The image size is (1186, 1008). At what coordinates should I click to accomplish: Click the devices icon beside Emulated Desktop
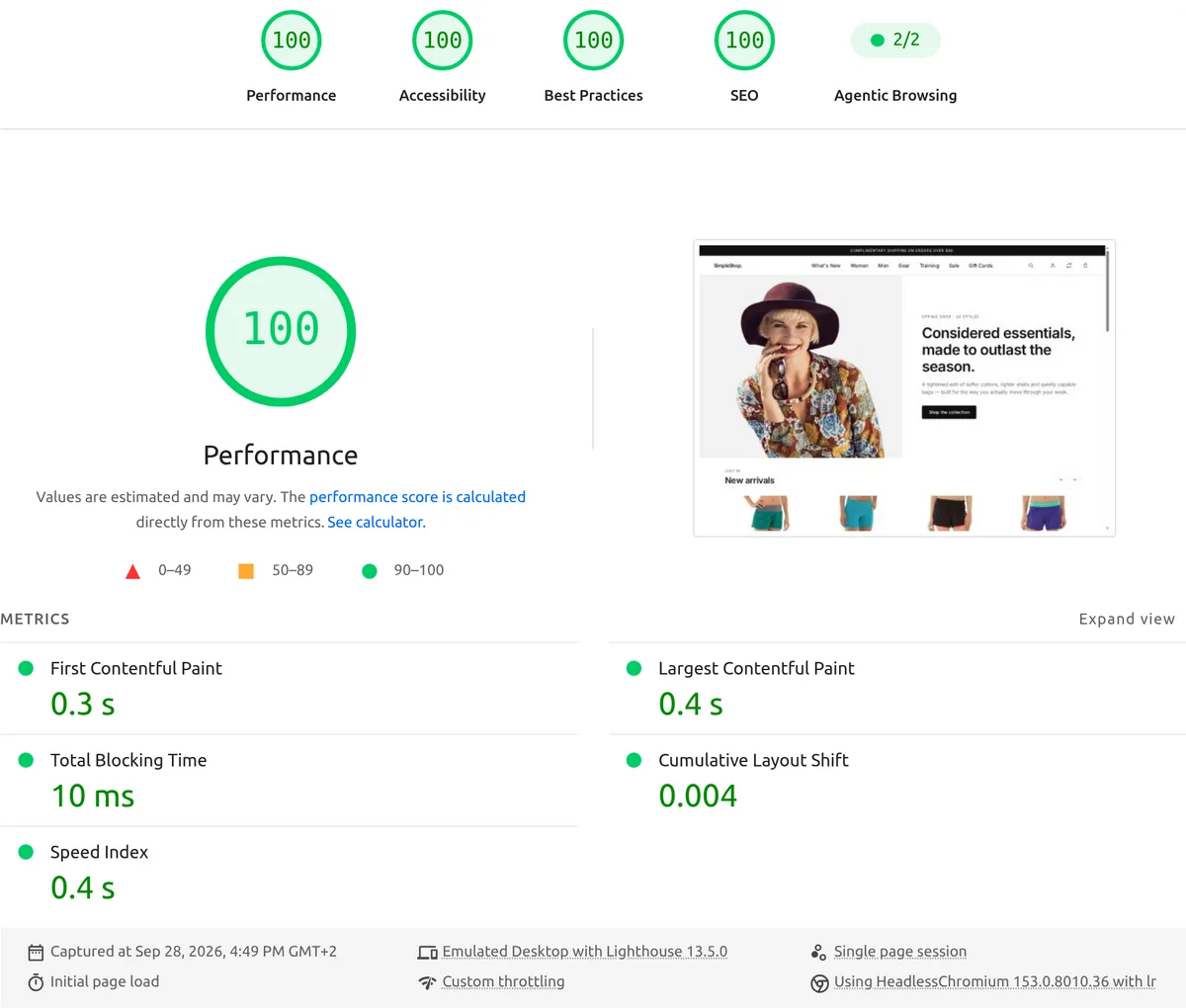(x=427, y=953)
